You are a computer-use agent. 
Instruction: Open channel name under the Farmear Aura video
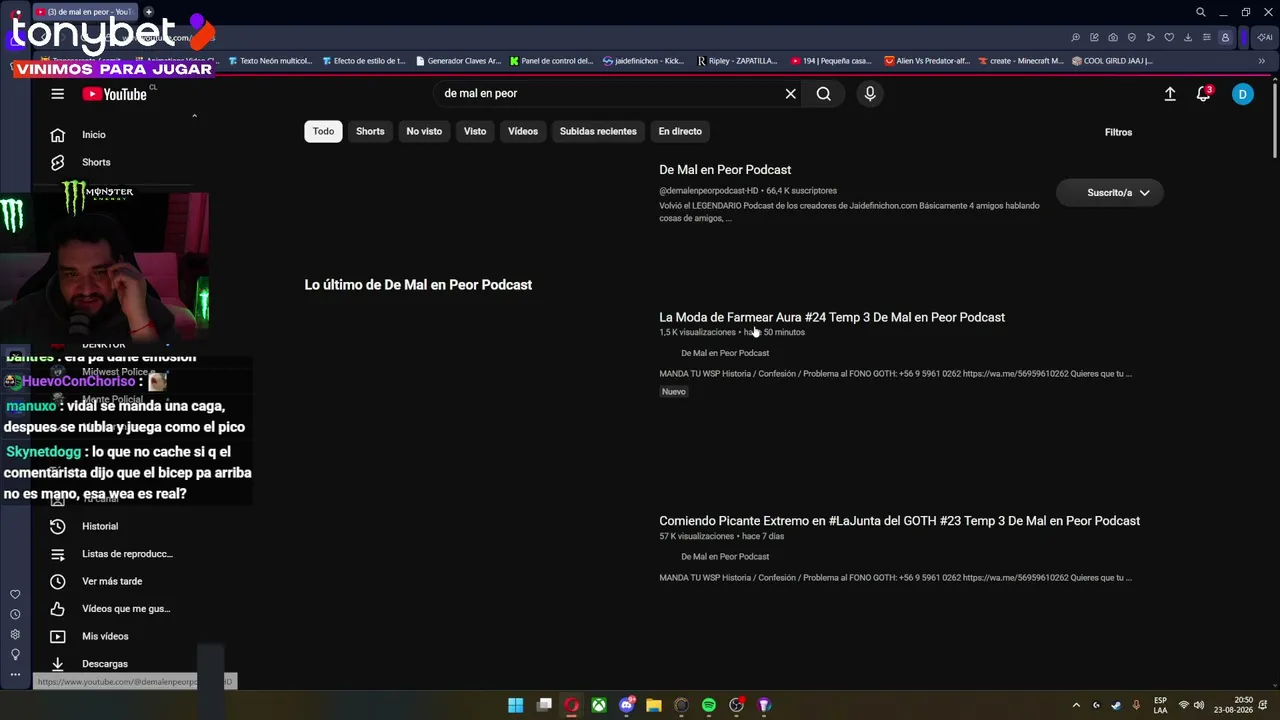[x=725, y=353]
